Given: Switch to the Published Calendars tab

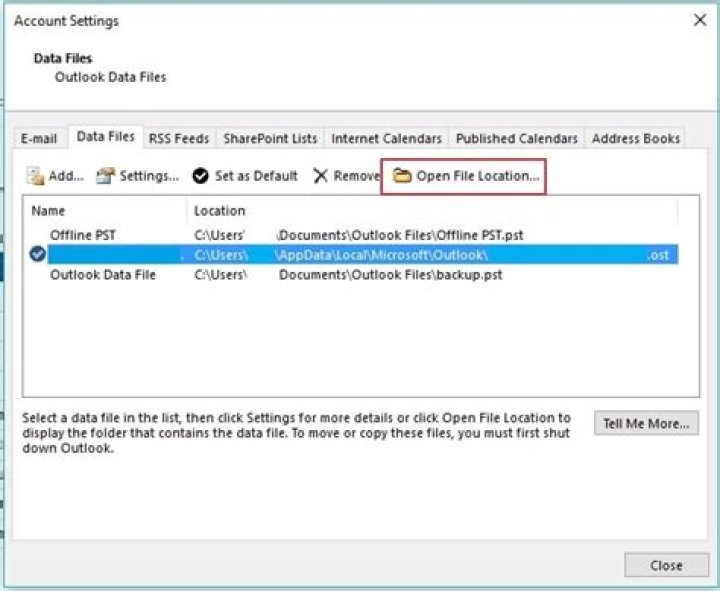Looking at the screenshot, I should 517,138.
